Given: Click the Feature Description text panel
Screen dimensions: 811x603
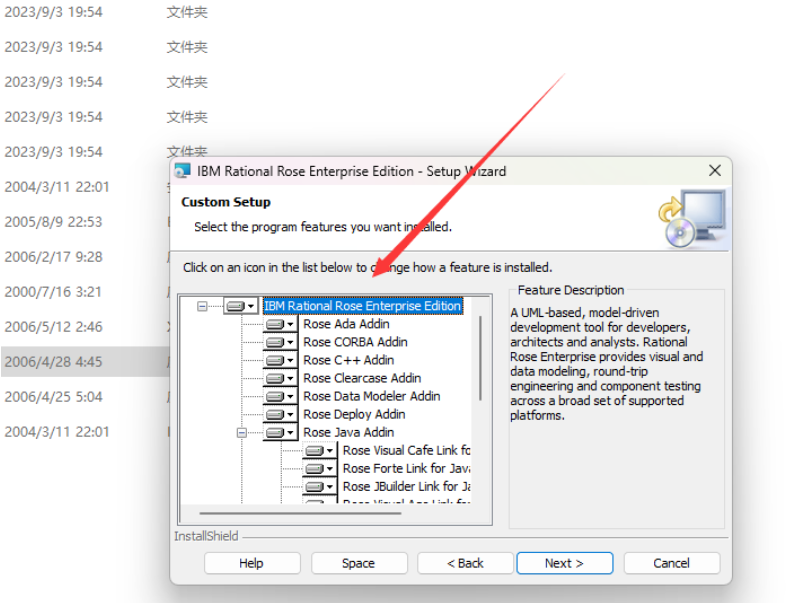Looking at the screenshot, I should [x=606, y=364].
